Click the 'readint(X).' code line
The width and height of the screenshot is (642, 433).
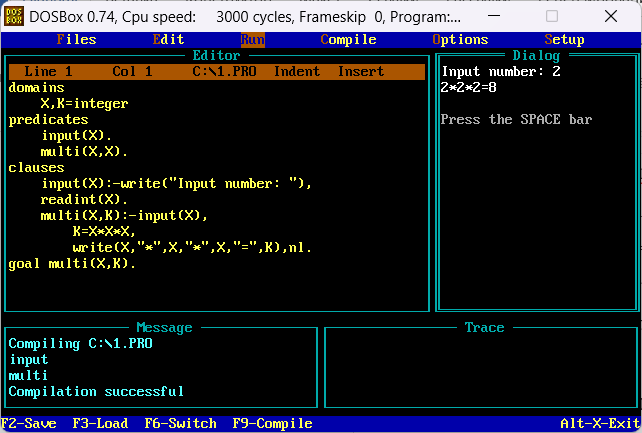(84, 199)
